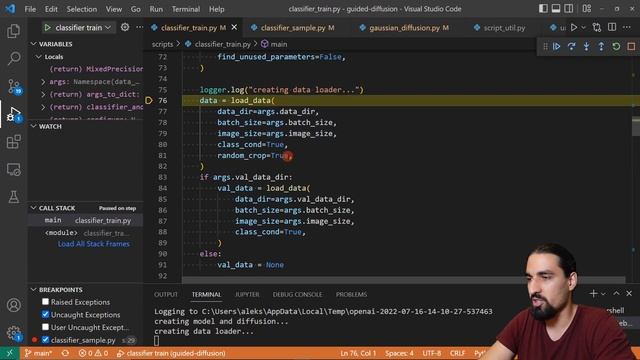Step out in debug toolbar
640x360 pixels.
[601, 47]
